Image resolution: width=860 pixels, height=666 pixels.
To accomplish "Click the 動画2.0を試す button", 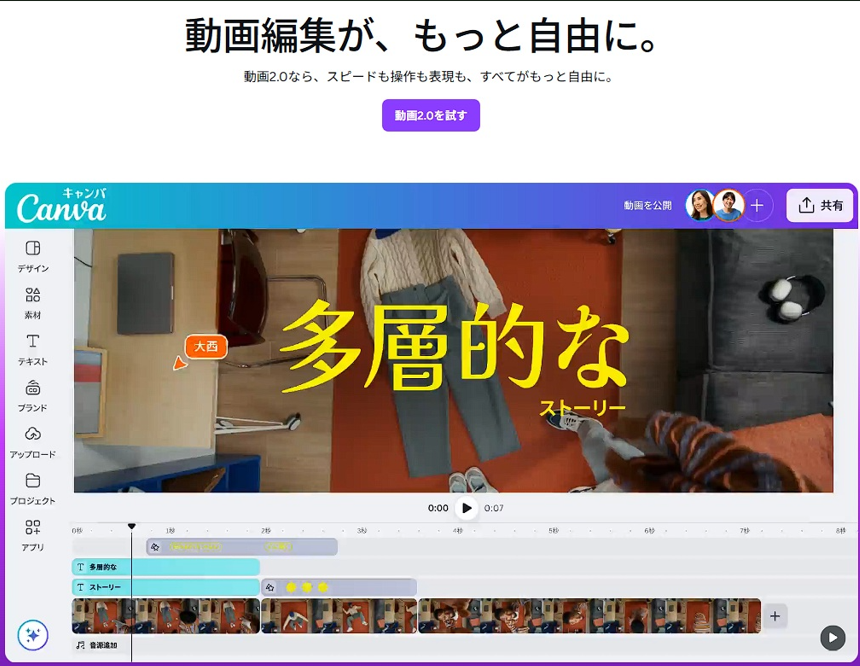I will [431, 116].
